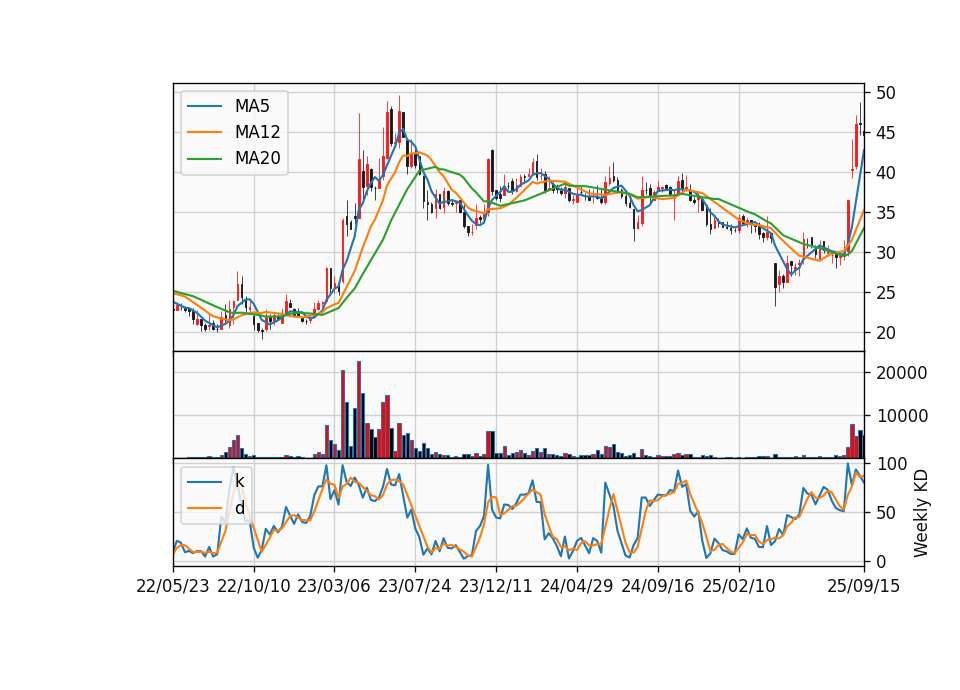Image resolution: width=960 pixels, height=690 pixels.
Task: Click the KD axis value 100
Action: pyautogui.click(x=891, y=464)
